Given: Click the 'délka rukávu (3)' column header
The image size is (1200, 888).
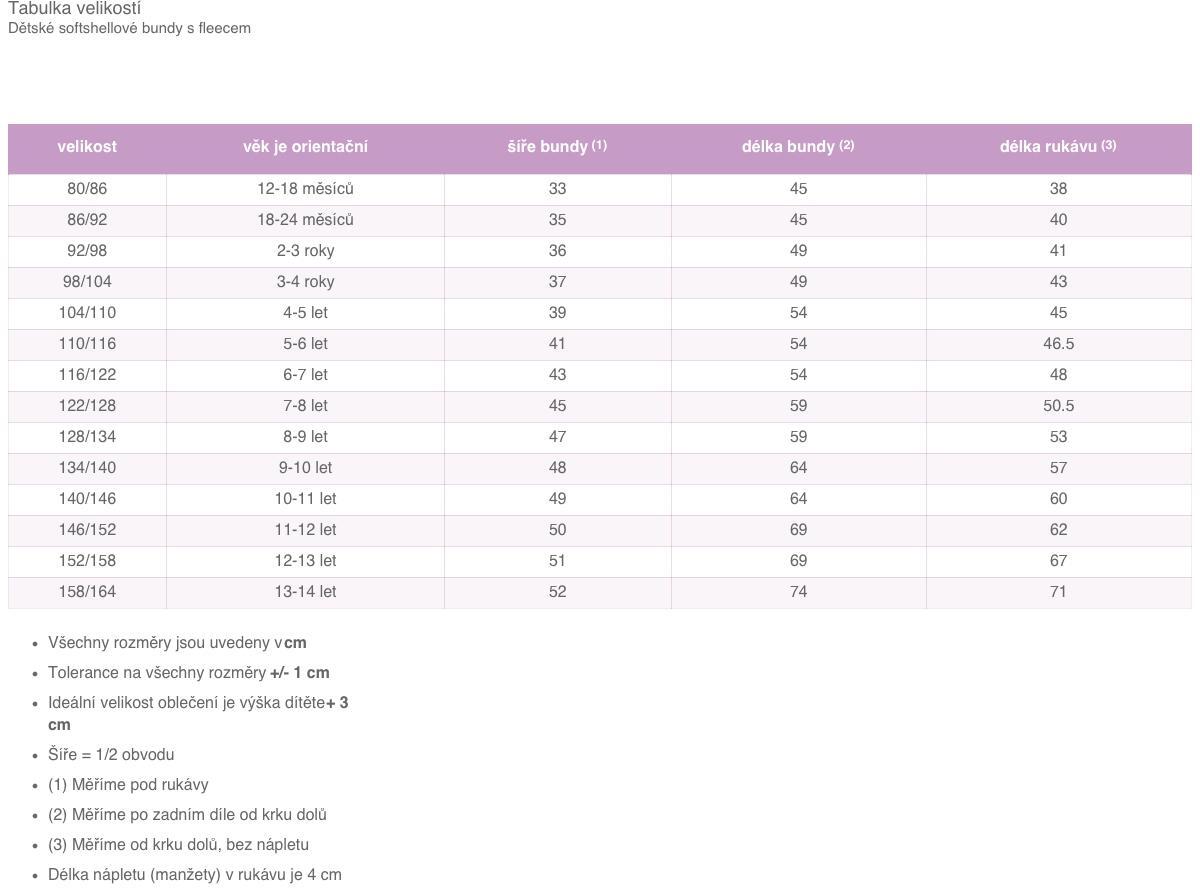Looking at the screenshot, I should pyautogui.click(x=1058, y=147).
